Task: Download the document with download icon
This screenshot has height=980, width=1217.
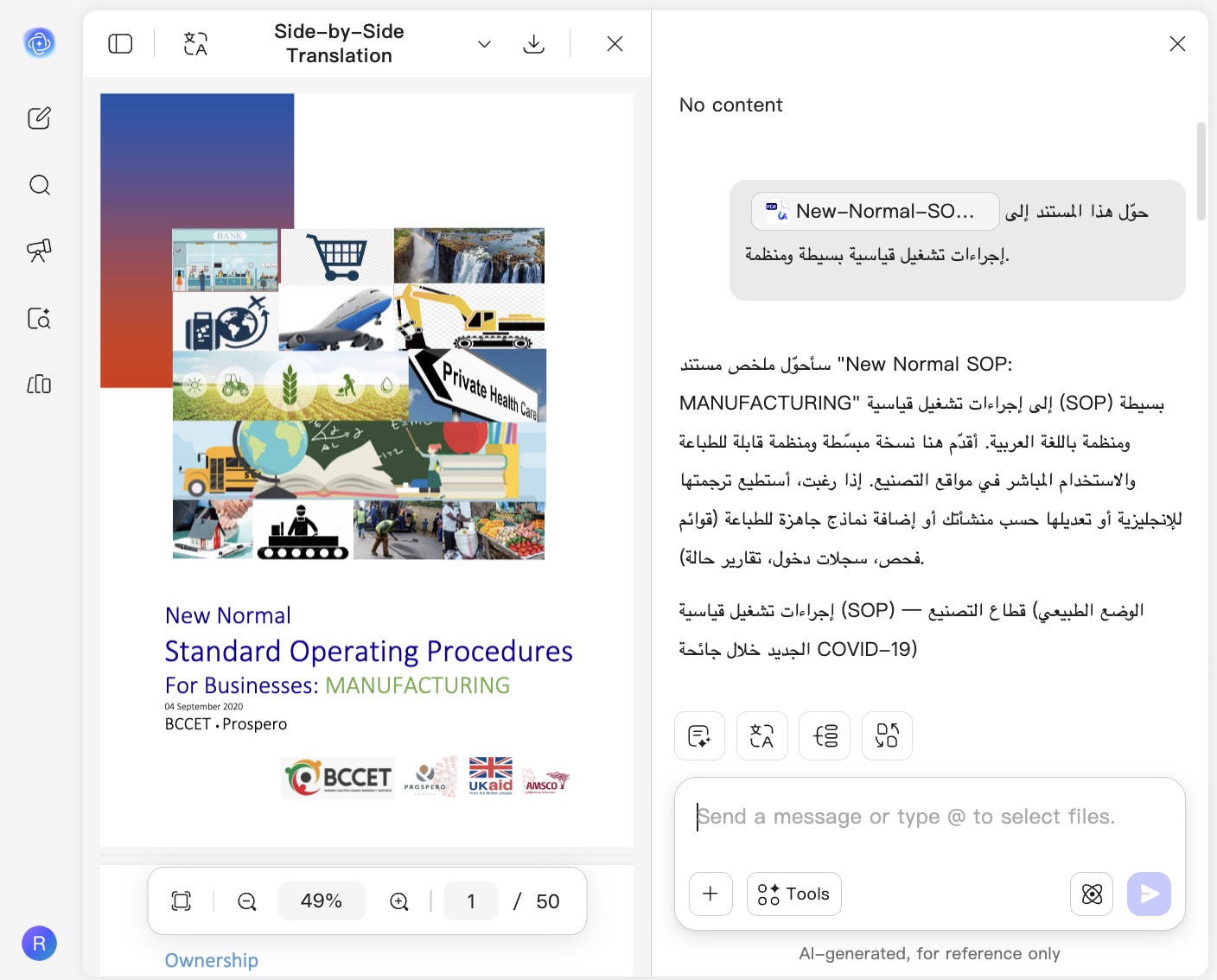Action: pyautogui.click(x=534, y=43)
